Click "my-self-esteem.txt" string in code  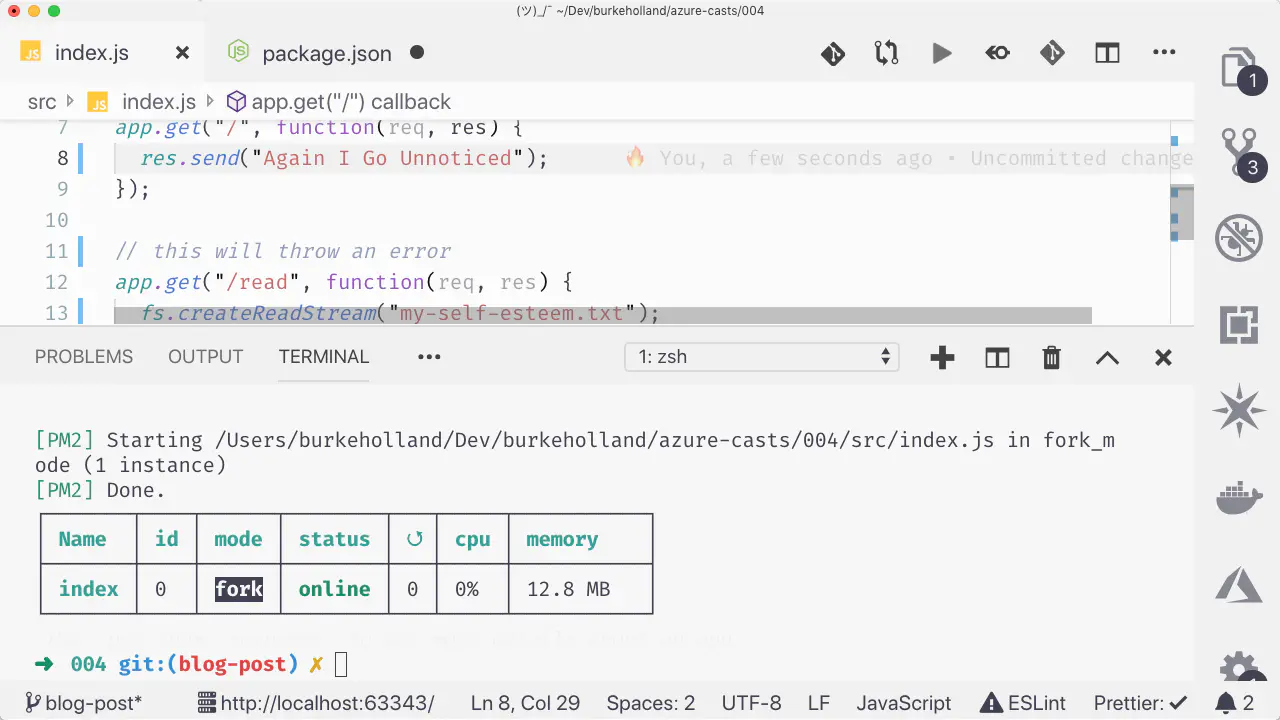coord(512,313)
